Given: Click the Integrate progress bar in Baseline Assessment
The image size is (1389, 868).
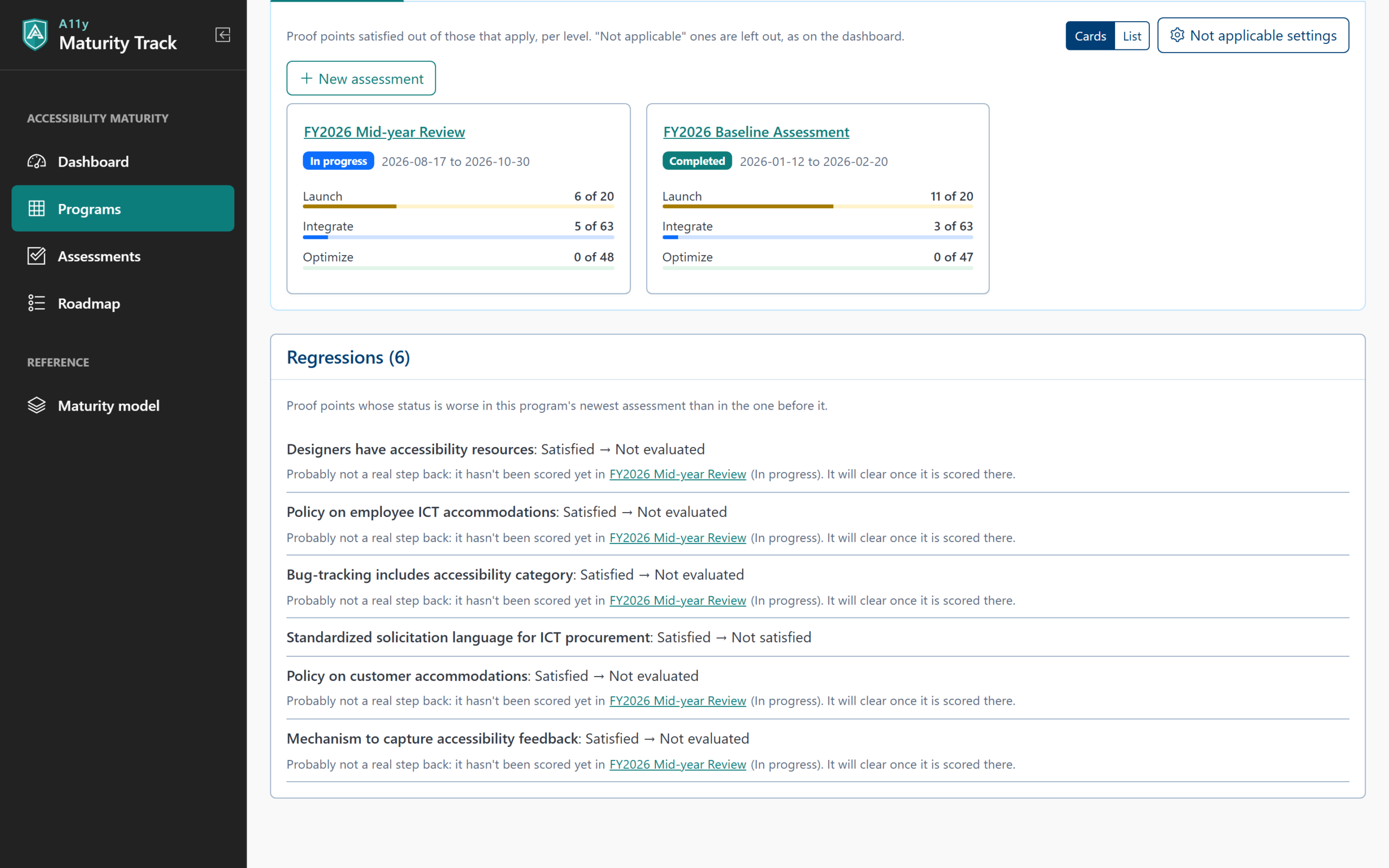Looking at the screenshot, I should pyautogui.click(x=817, y=237).
